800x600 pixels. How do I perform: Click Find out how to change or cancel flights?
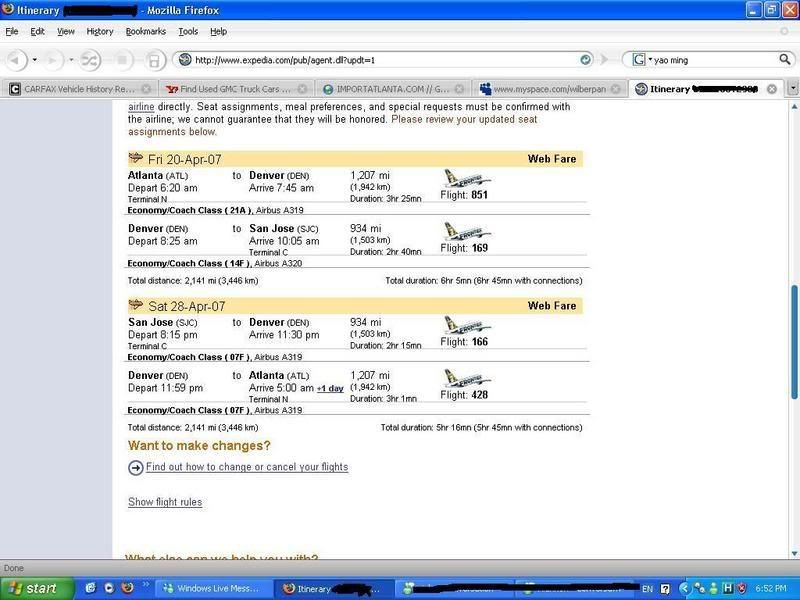247,467
